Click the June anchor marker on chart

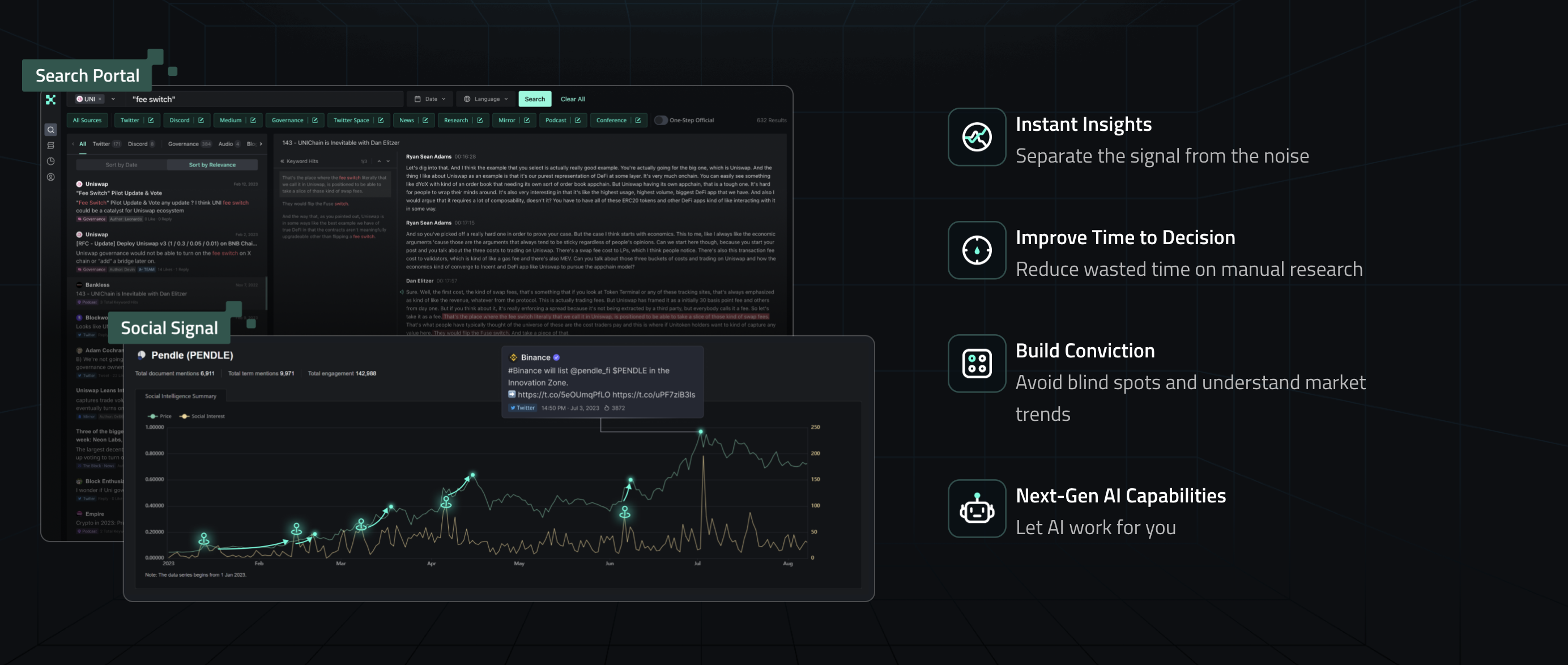(624, 512)
